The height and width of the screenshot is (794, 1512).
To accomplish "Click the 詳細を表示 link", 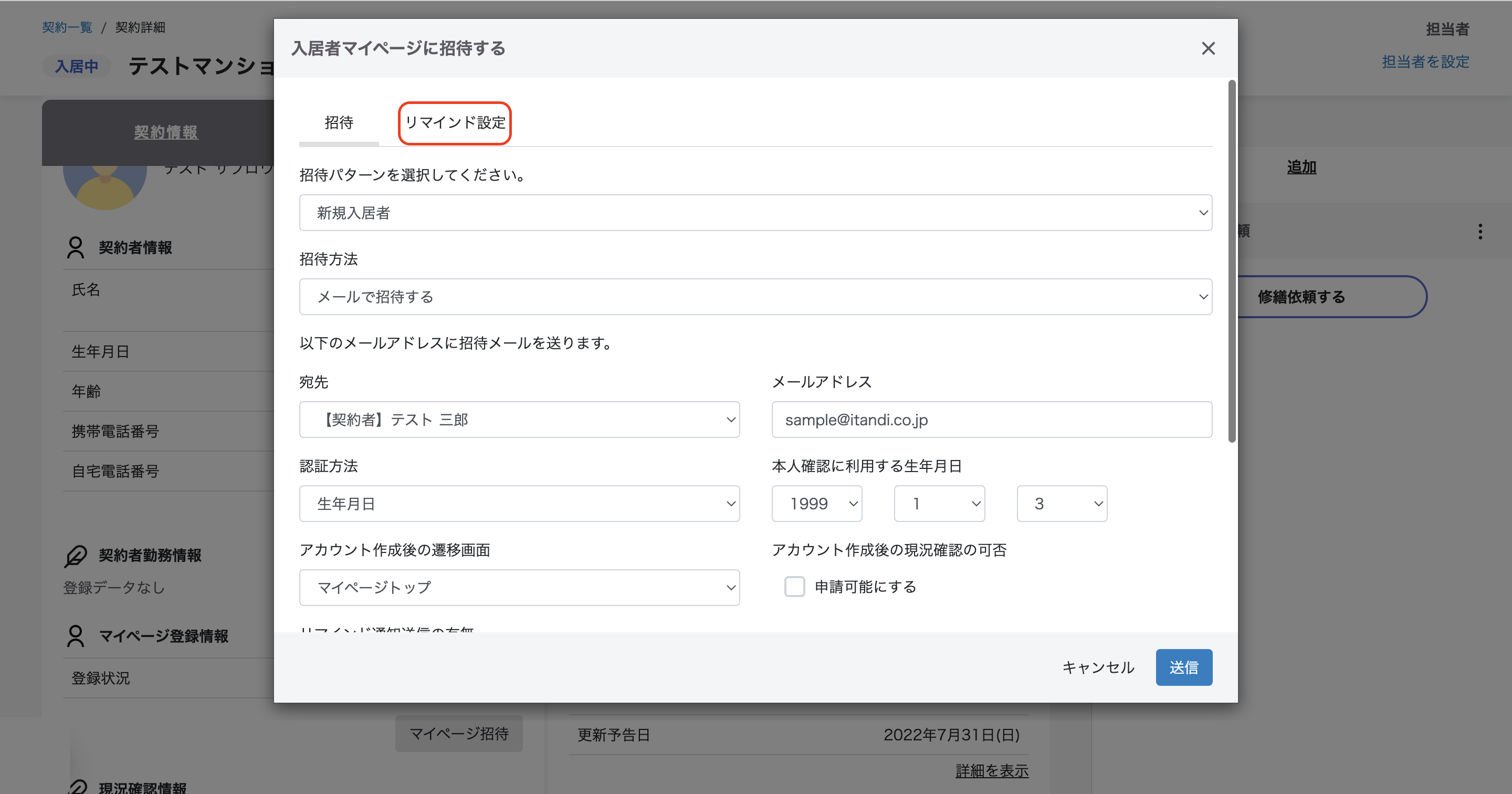I will (x=992, y=770).
